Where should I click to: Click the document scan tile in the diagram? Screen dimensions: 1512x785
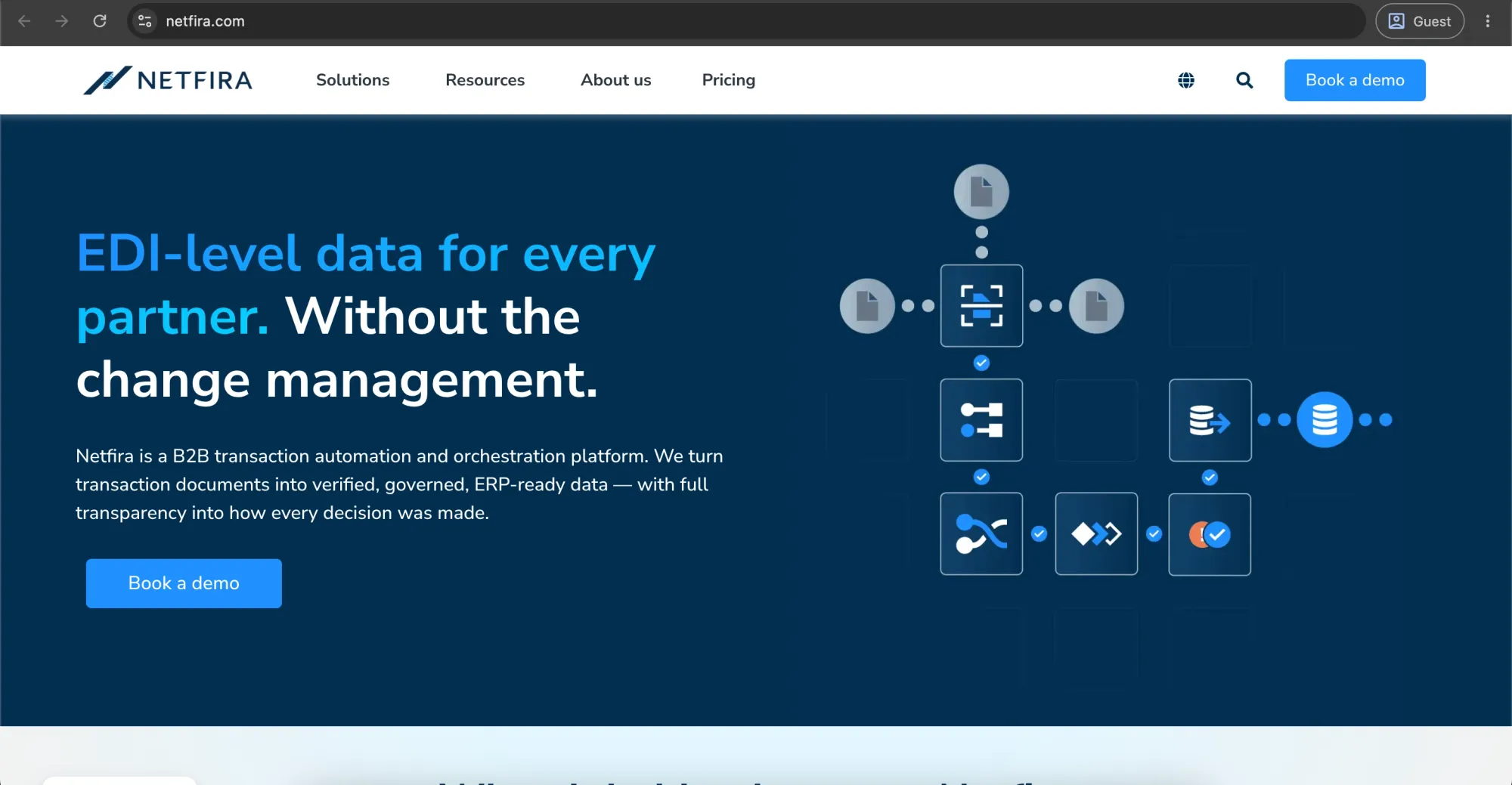981,306
